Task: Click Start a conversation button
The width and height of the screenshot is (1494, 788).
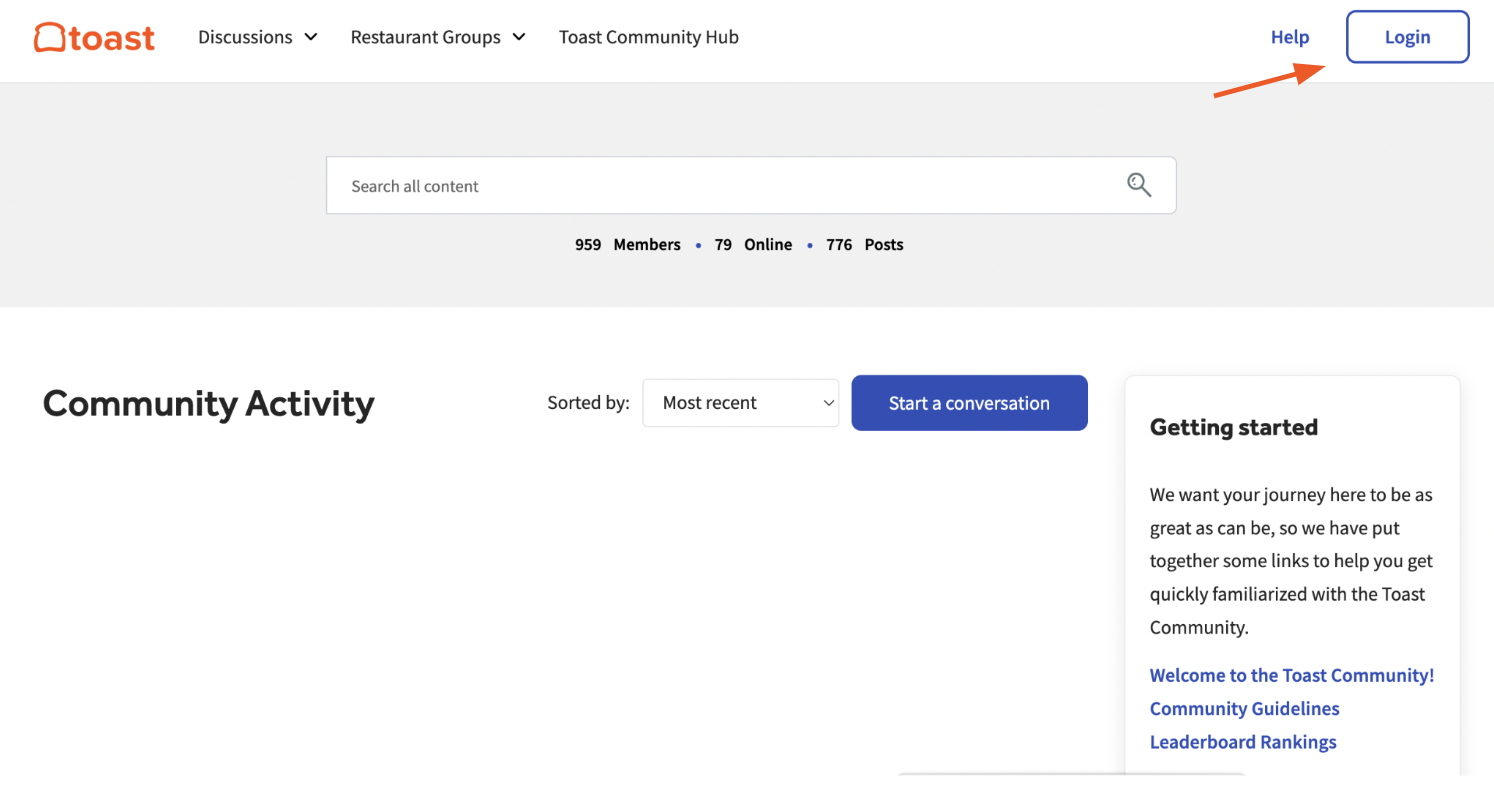Action: pos(969,403)
